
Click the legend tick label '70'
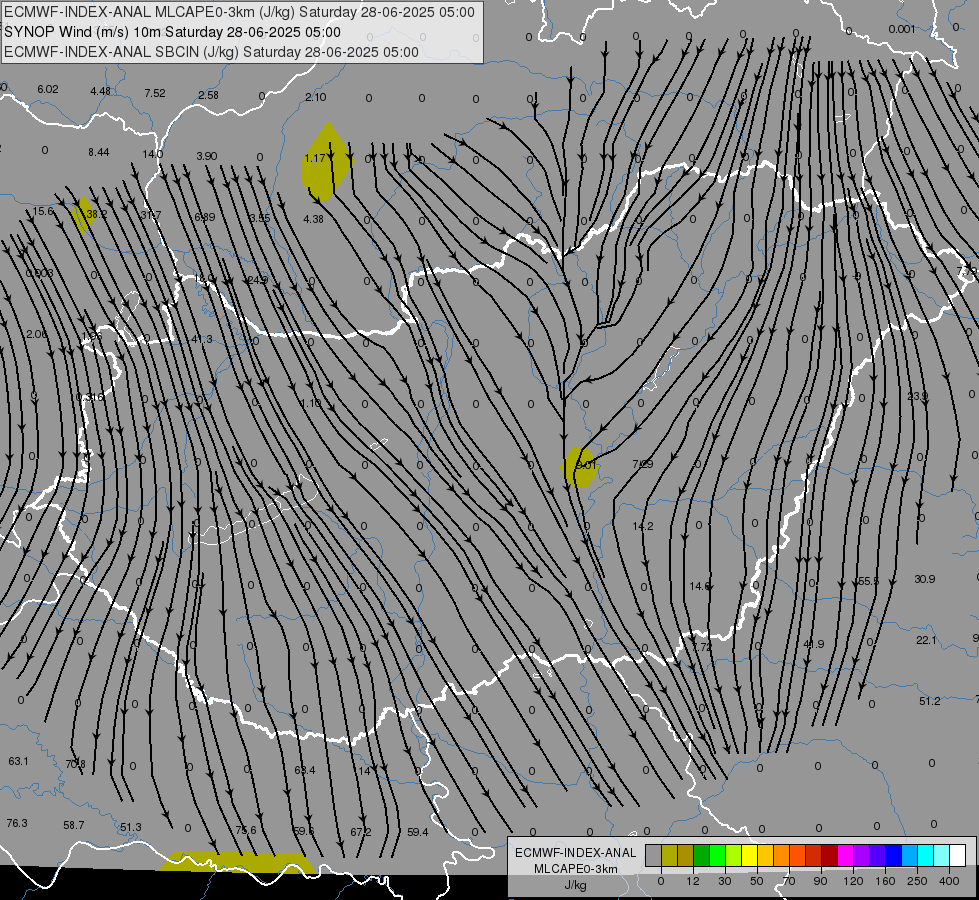coord(789,881)
